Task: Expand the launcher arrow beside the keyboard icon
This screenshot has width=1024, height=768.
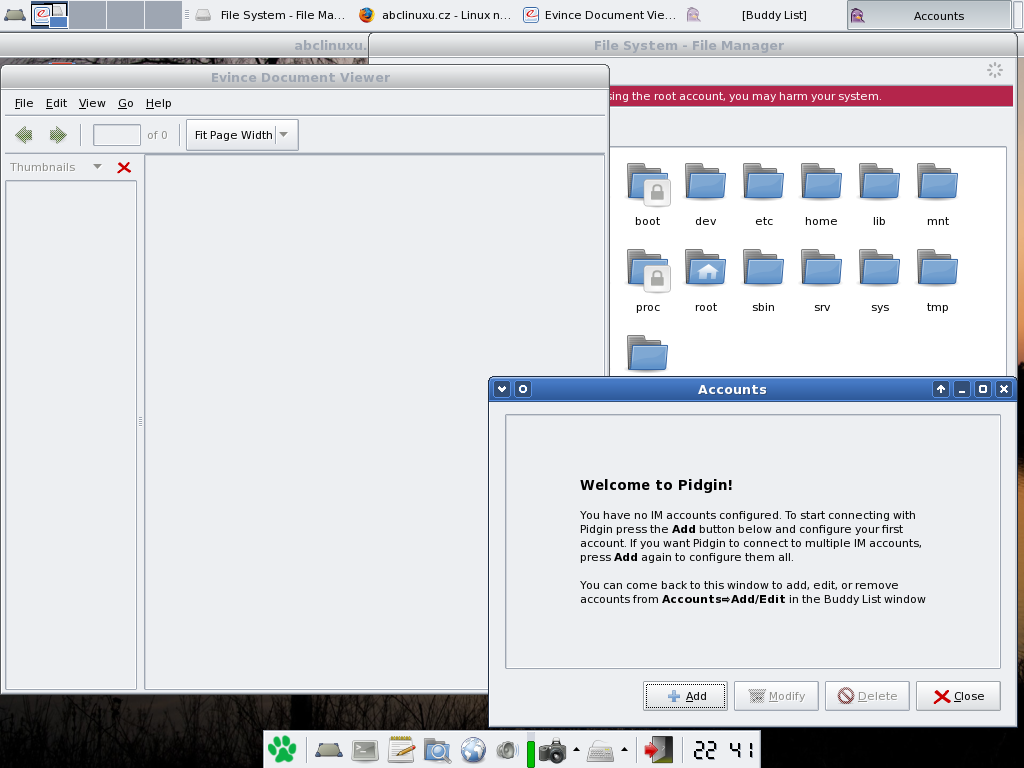Action: pyautogui.click(x=624, y=749)
